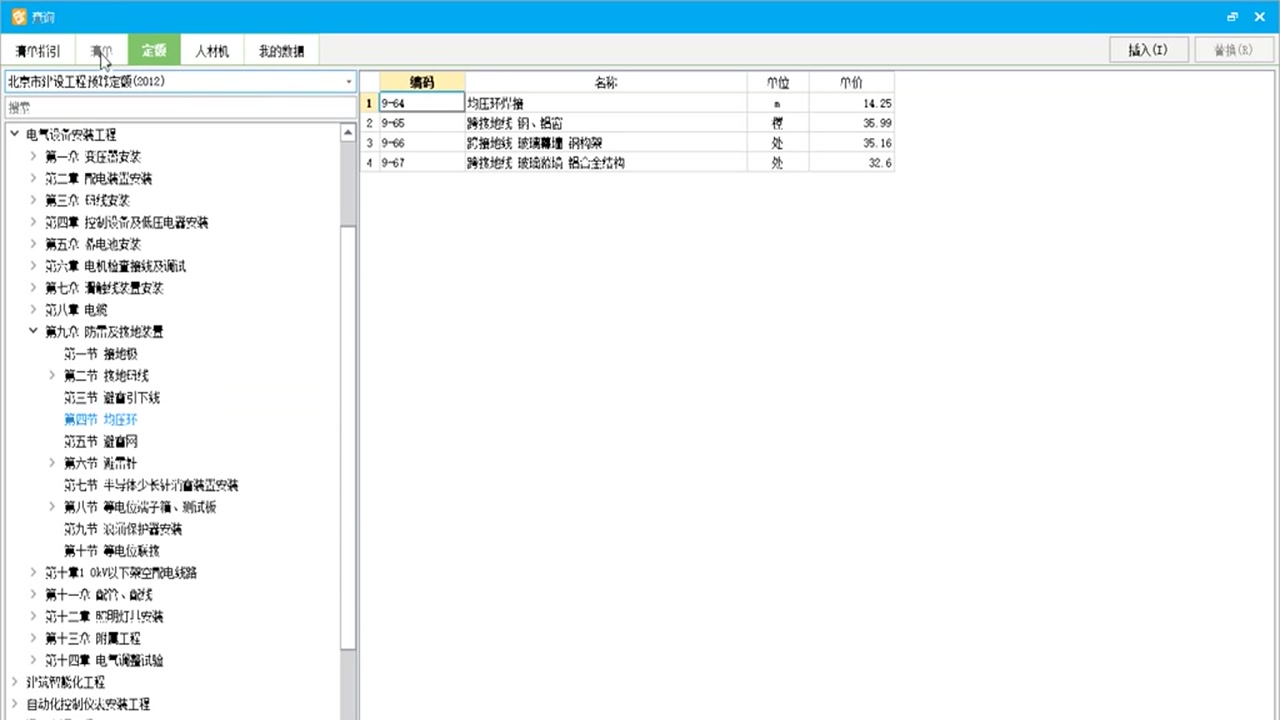The image size is (1280, 720).
Task: Select code cell 9-66
Action: [422, 143]
